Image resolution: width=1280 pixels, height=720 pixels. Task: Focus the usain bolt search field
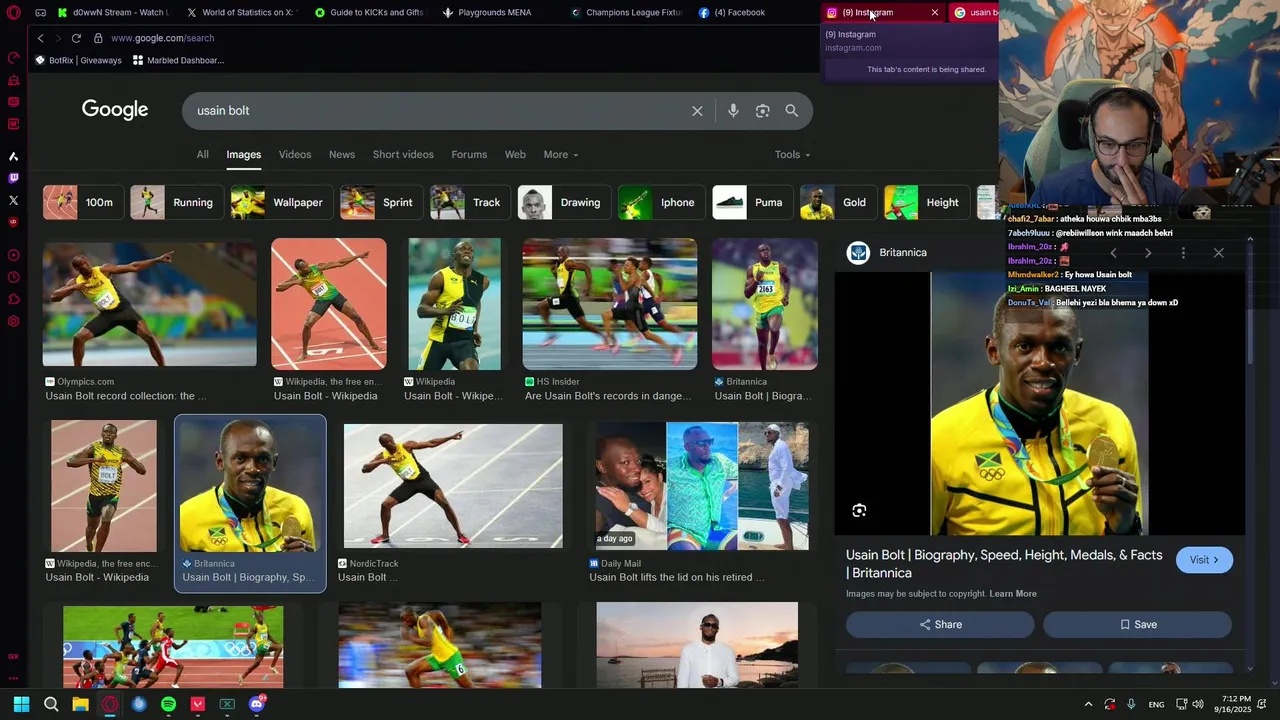440,111
